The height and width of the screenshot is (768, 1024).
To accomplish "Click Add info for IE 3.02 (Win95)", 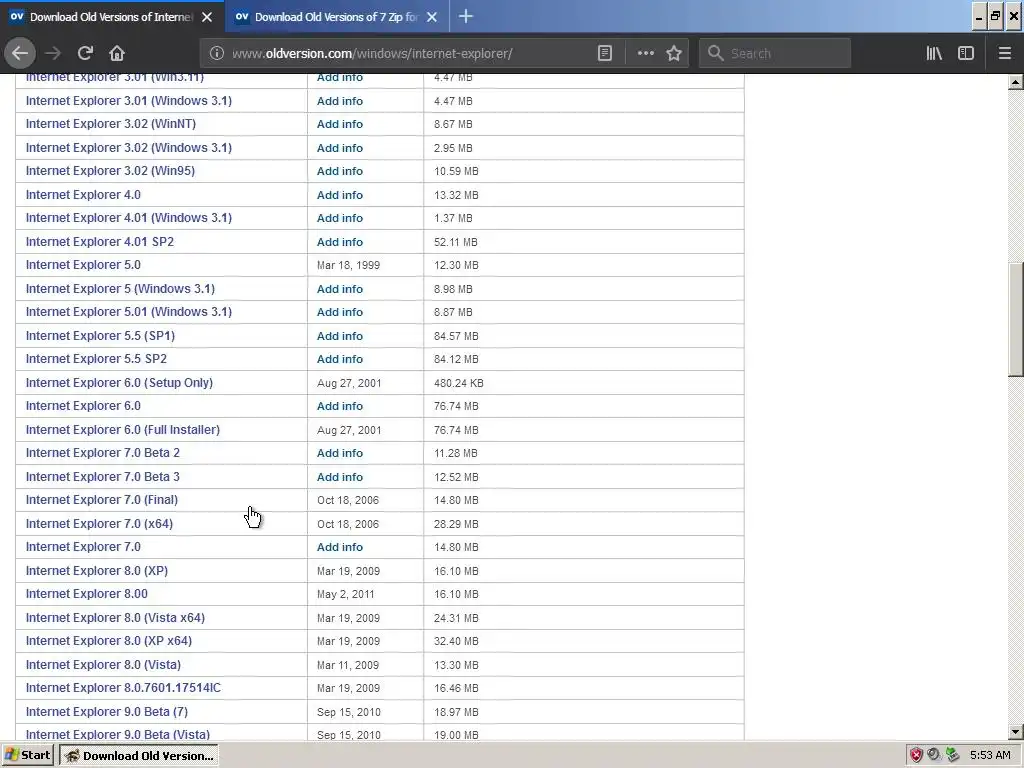I will [340, 170].
